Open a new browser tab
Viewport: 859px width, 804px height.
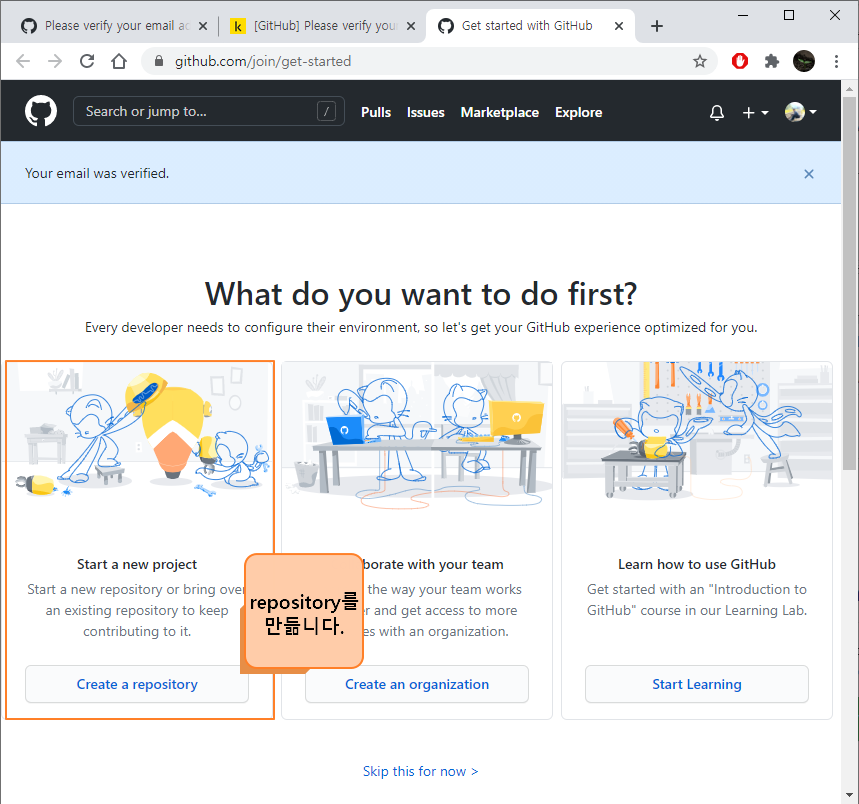coord(657,26)
